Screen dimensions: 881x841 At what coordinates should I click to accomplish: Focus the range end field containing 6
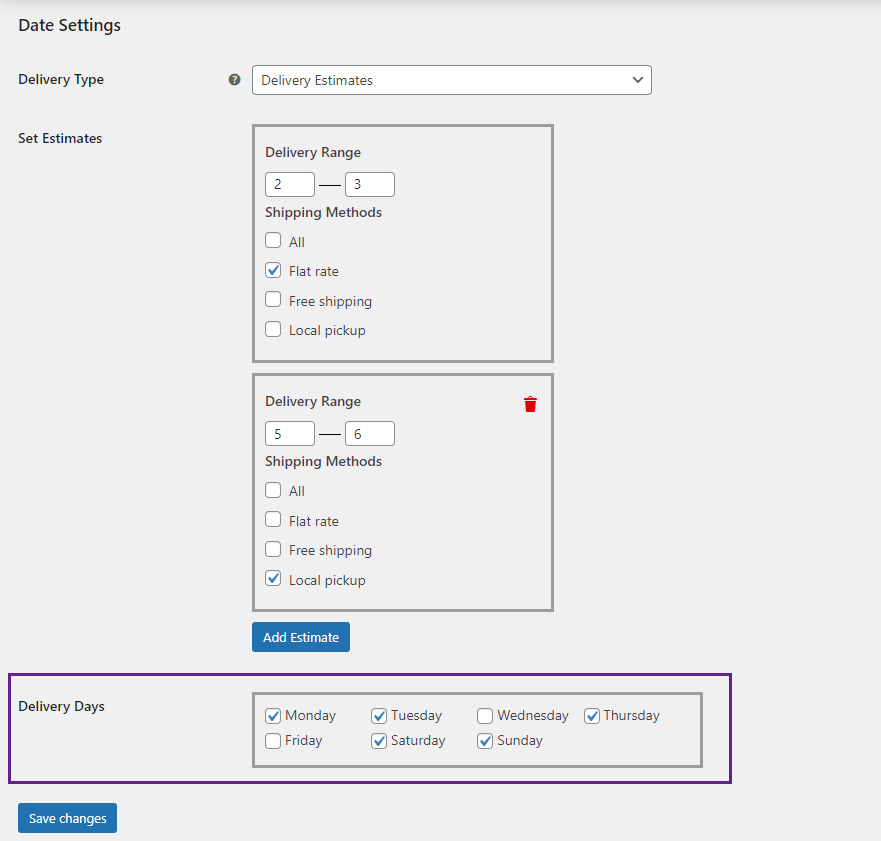[x=370, y=434]
